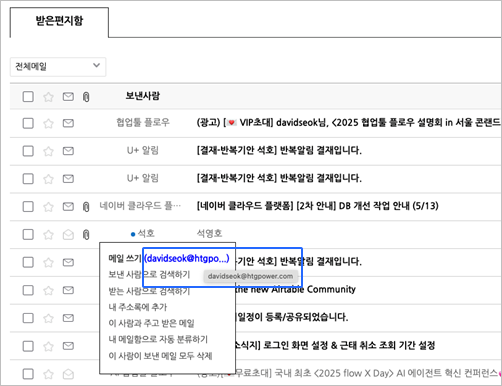Check the second U+ 알림 mail checkbox
This screenshot has width=502, height=386.
point(28,178)
